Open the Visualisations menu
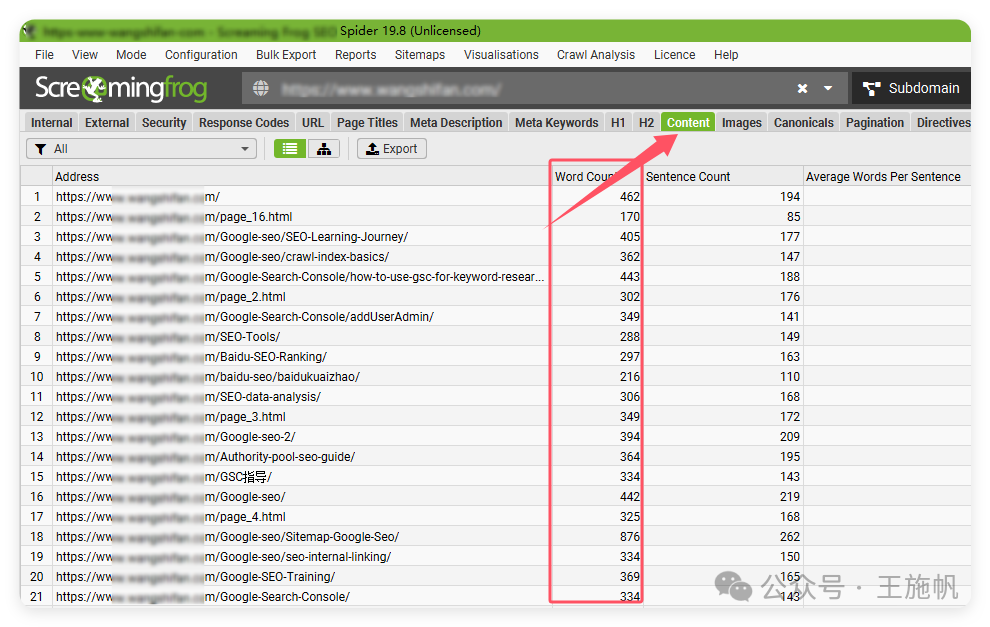990x627 pixels. click(x=501, y=55)
